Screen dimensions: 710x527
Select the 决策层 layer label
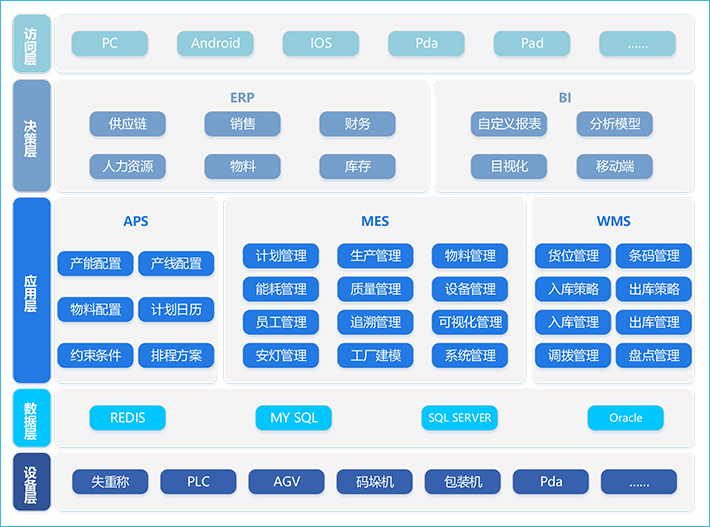31,136
